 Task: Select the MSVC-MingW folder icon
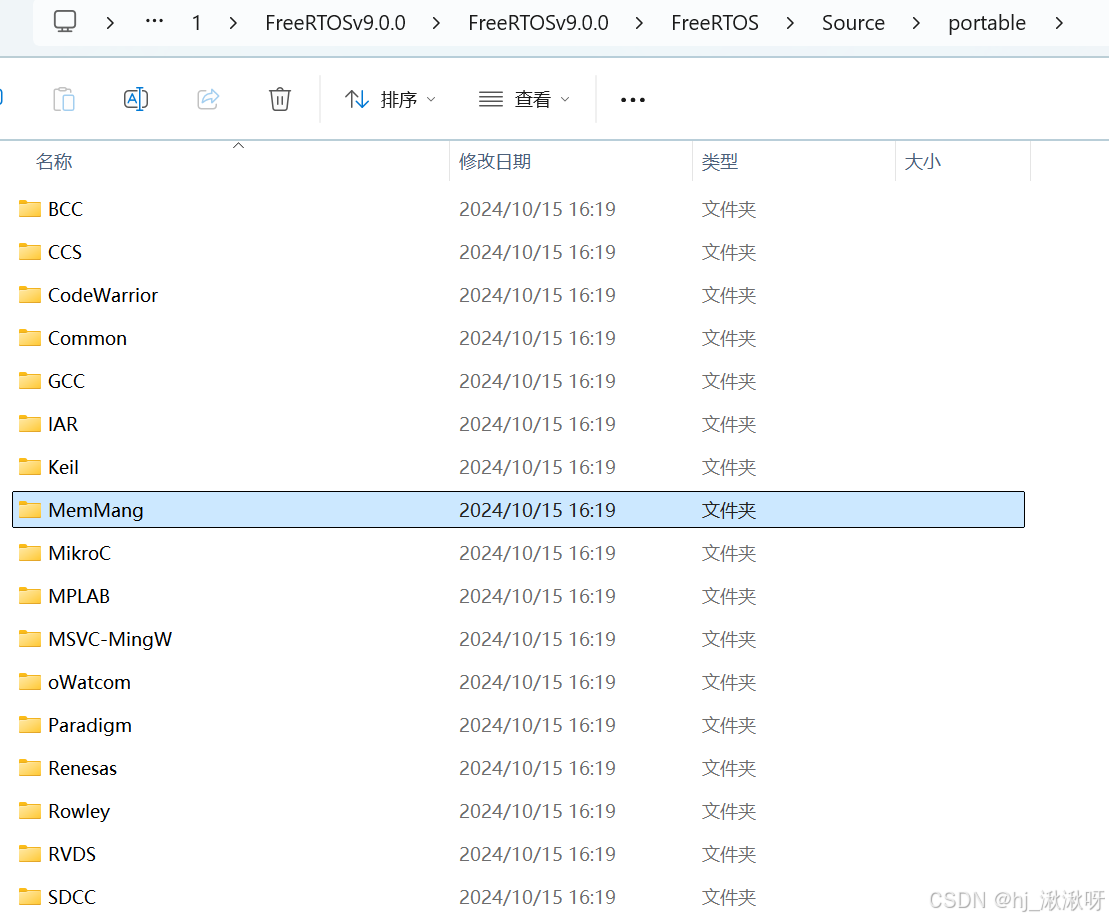click(30, 639)
